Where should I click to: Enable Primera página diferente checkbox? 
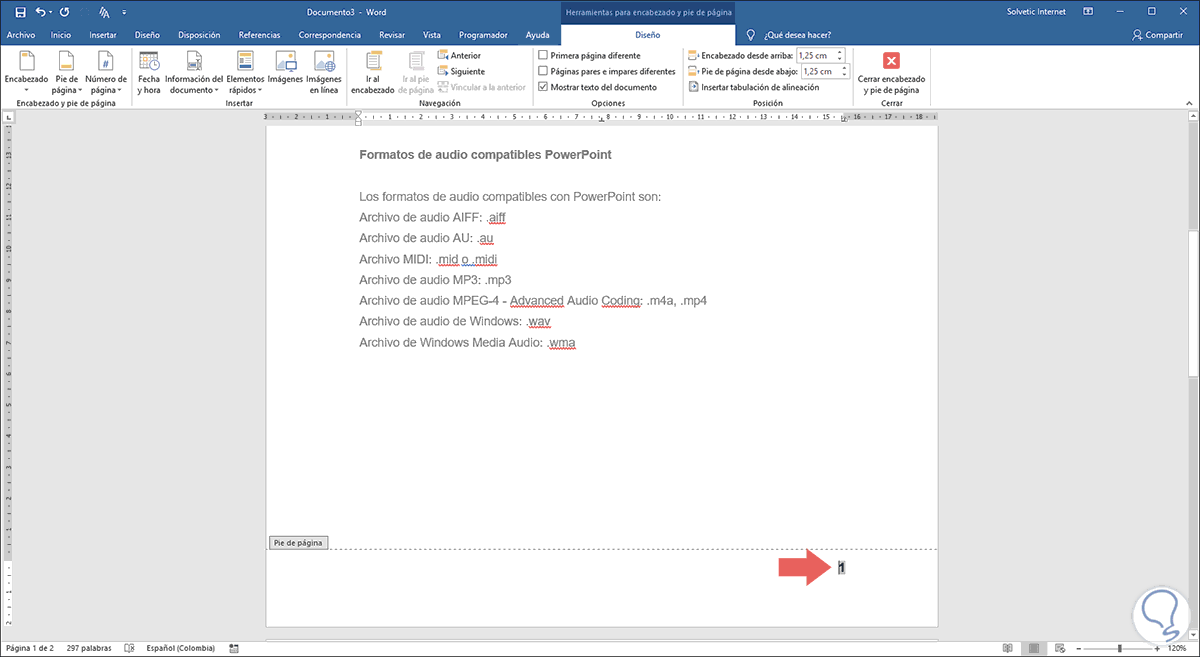(x=543, y=56)
